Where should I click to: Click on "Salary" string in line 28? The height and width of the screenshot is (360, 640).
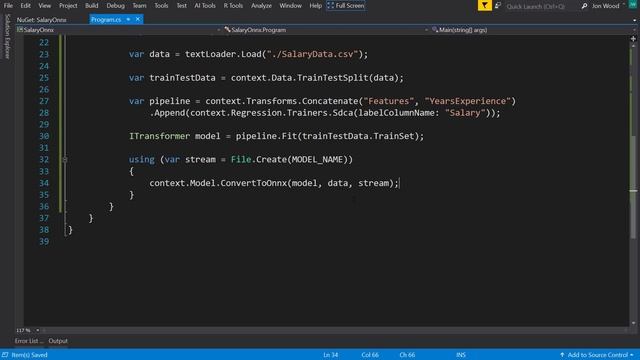(465, 113)
